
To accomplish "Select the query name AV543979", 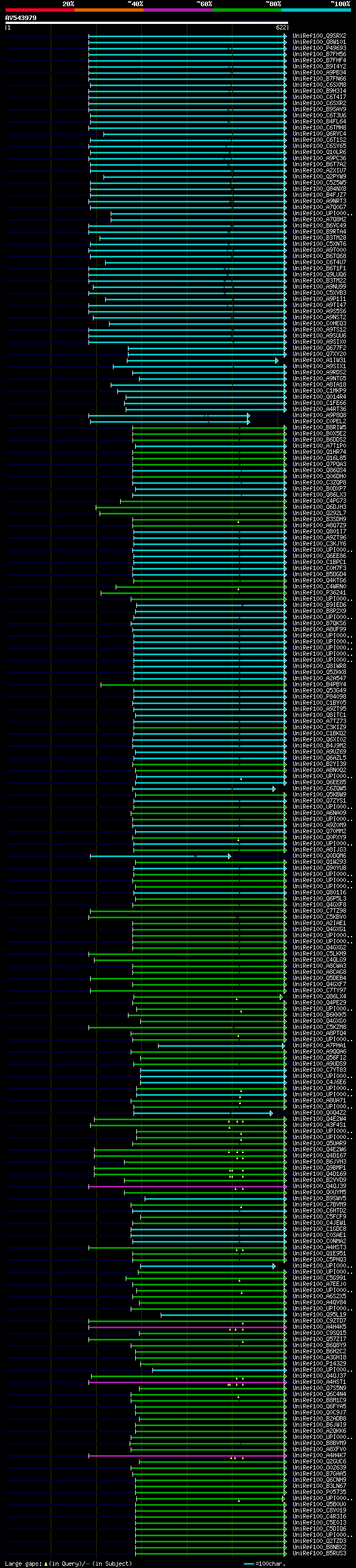I will pos(21,18).
